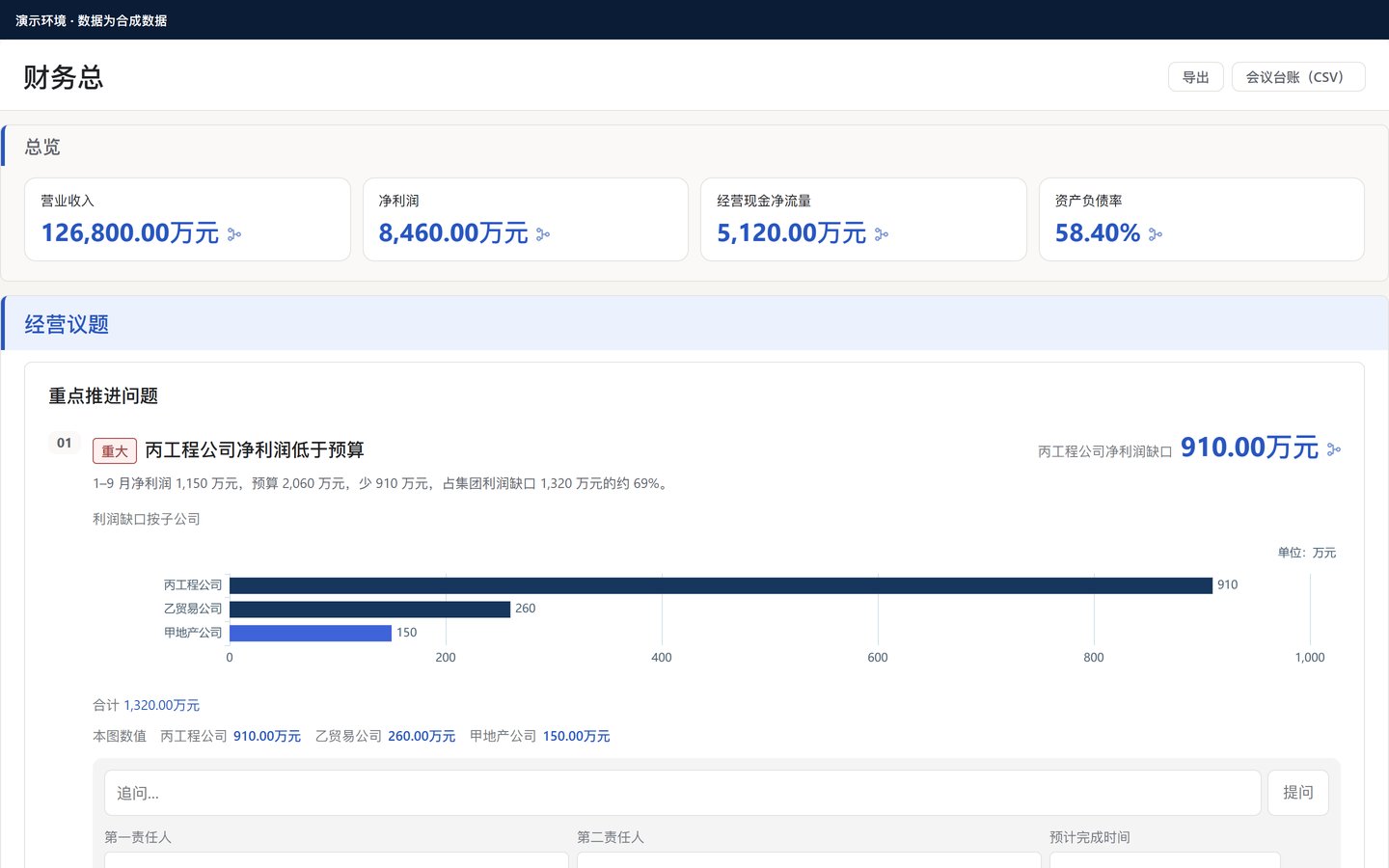Screen dimensions: 1389x868
Task: Click the 导出 export button
Action: coord(1196,77)
